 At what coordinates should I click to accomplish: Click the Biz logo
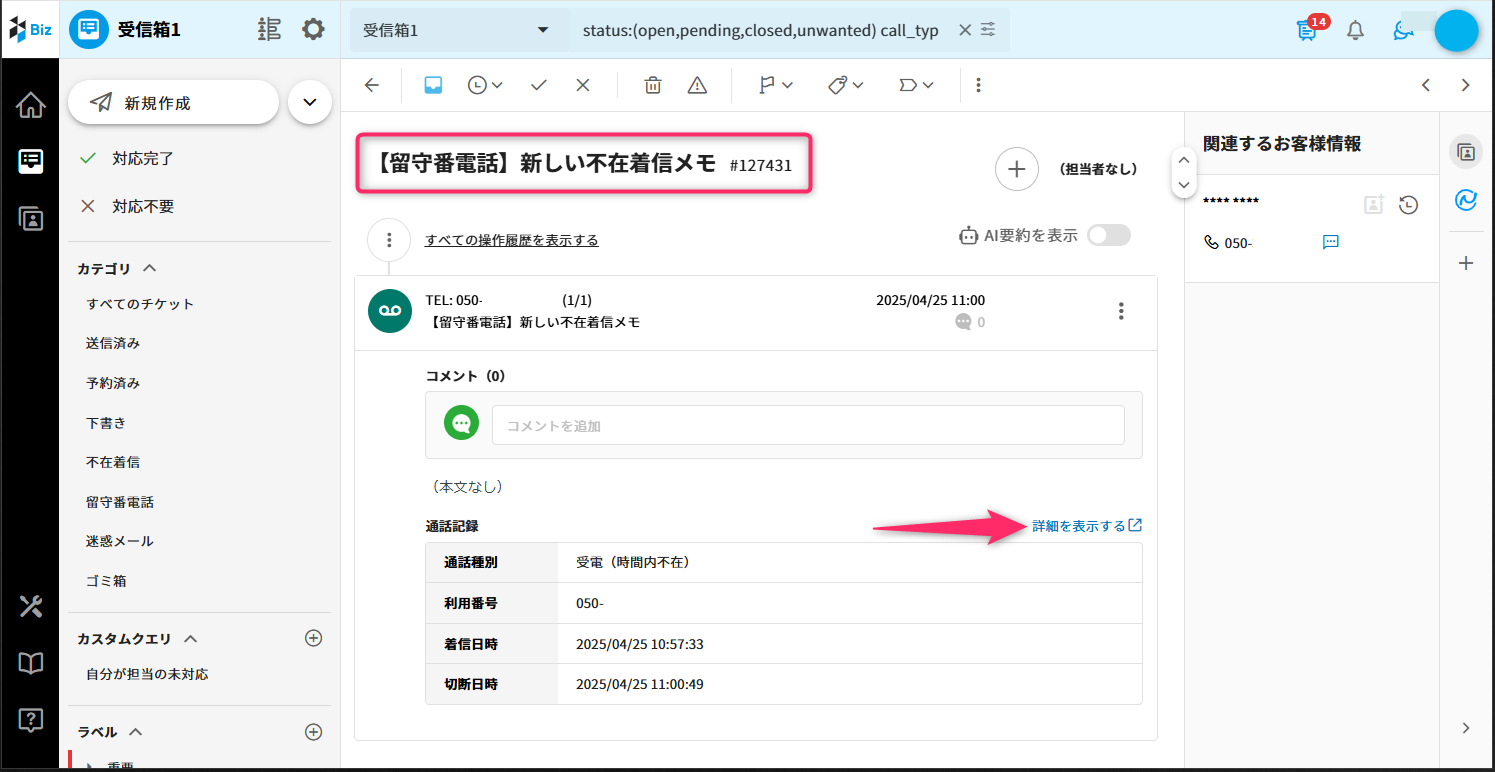tap(30, 29)
